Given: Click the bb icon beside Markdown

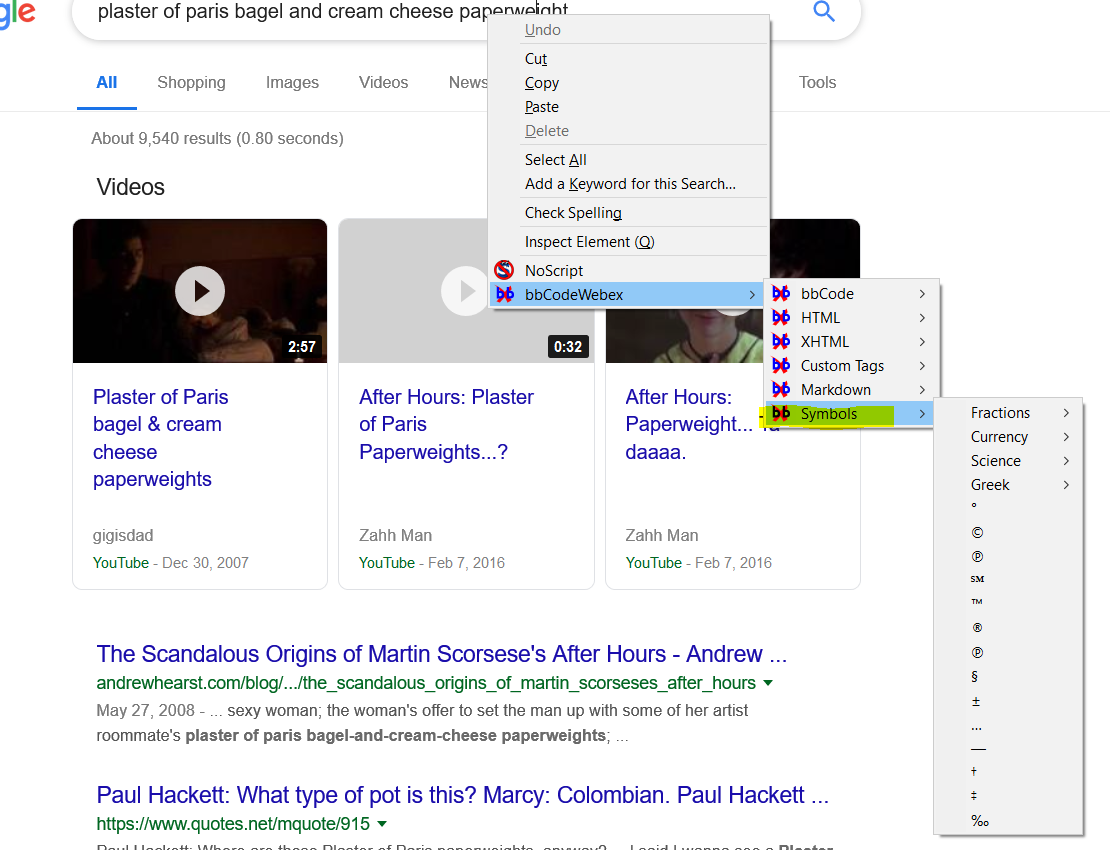Looking at the screenshot, I should 781,389.
